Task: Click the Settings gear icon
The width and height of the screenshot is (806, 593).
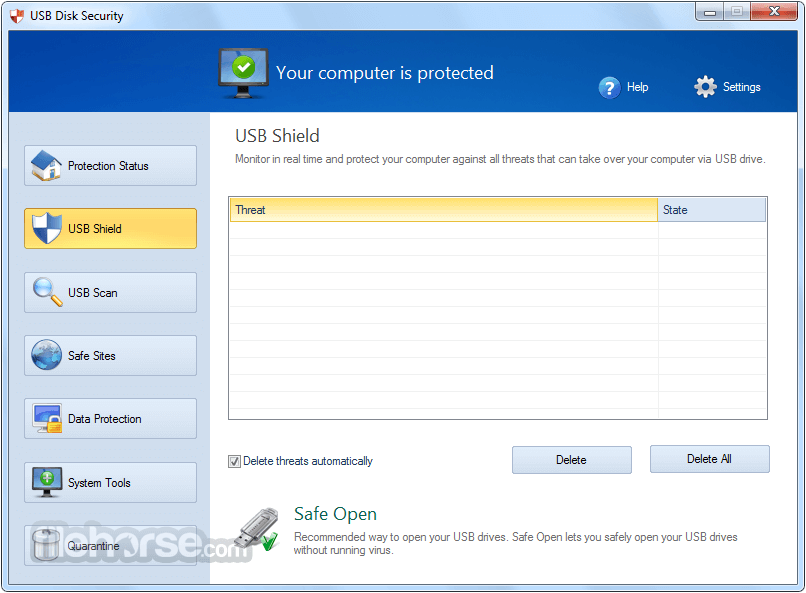Action: click(705, 87)
